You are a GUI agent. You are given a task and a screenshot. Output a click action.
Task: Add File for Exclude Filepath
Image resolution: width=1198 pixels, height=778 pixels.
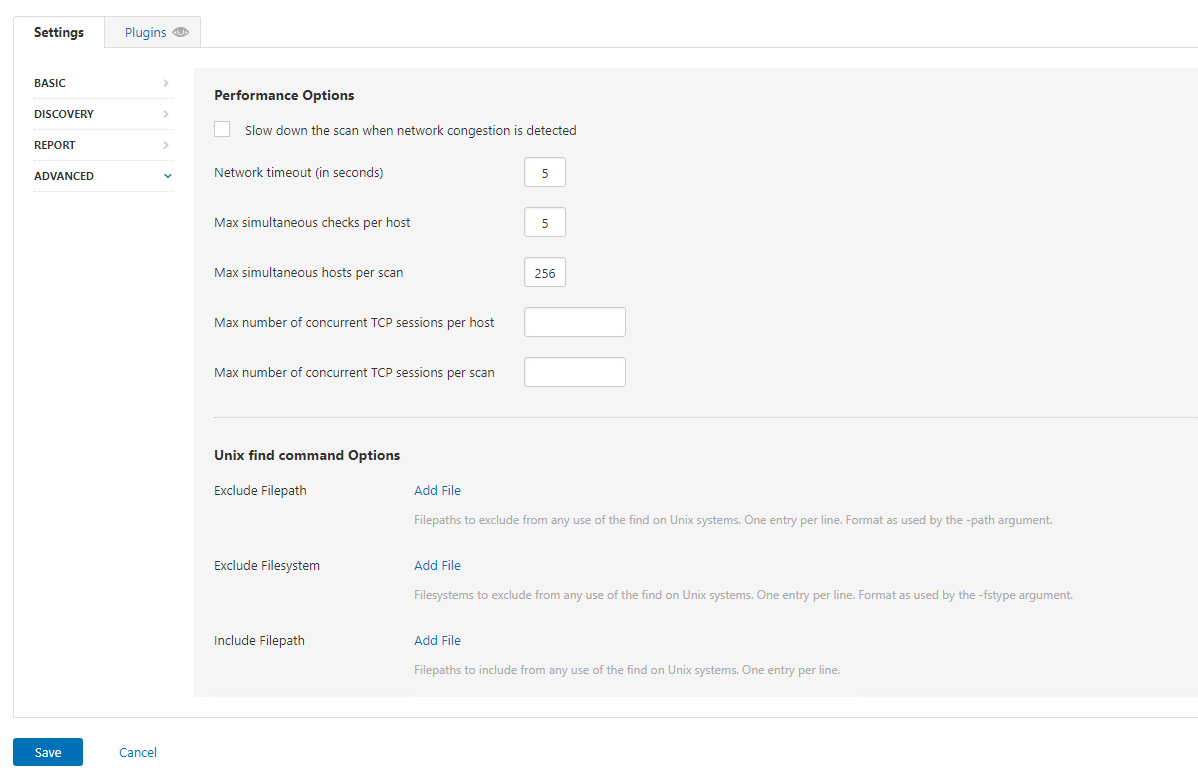click(437, 491)
